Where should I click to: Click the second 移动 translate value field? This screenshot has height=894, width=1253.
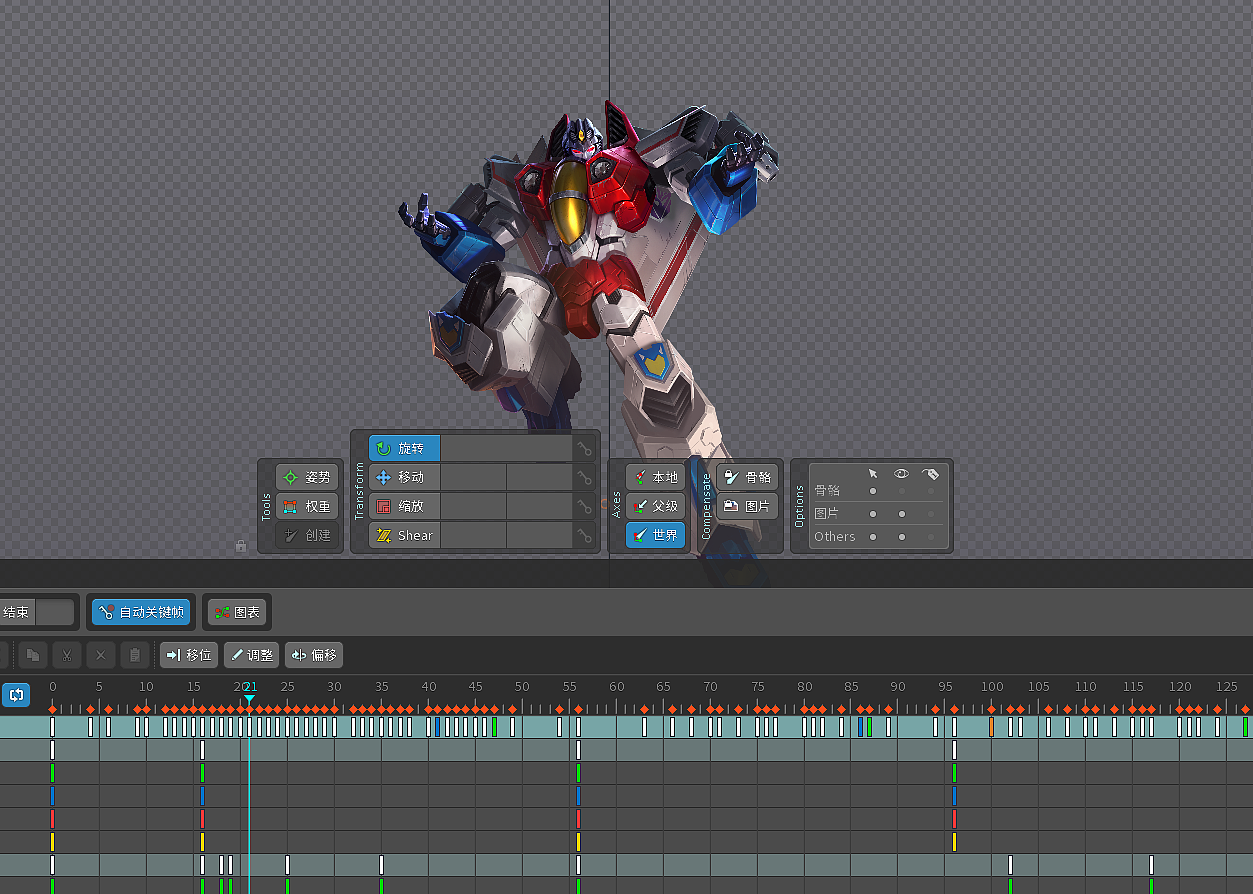click(539, 477)
